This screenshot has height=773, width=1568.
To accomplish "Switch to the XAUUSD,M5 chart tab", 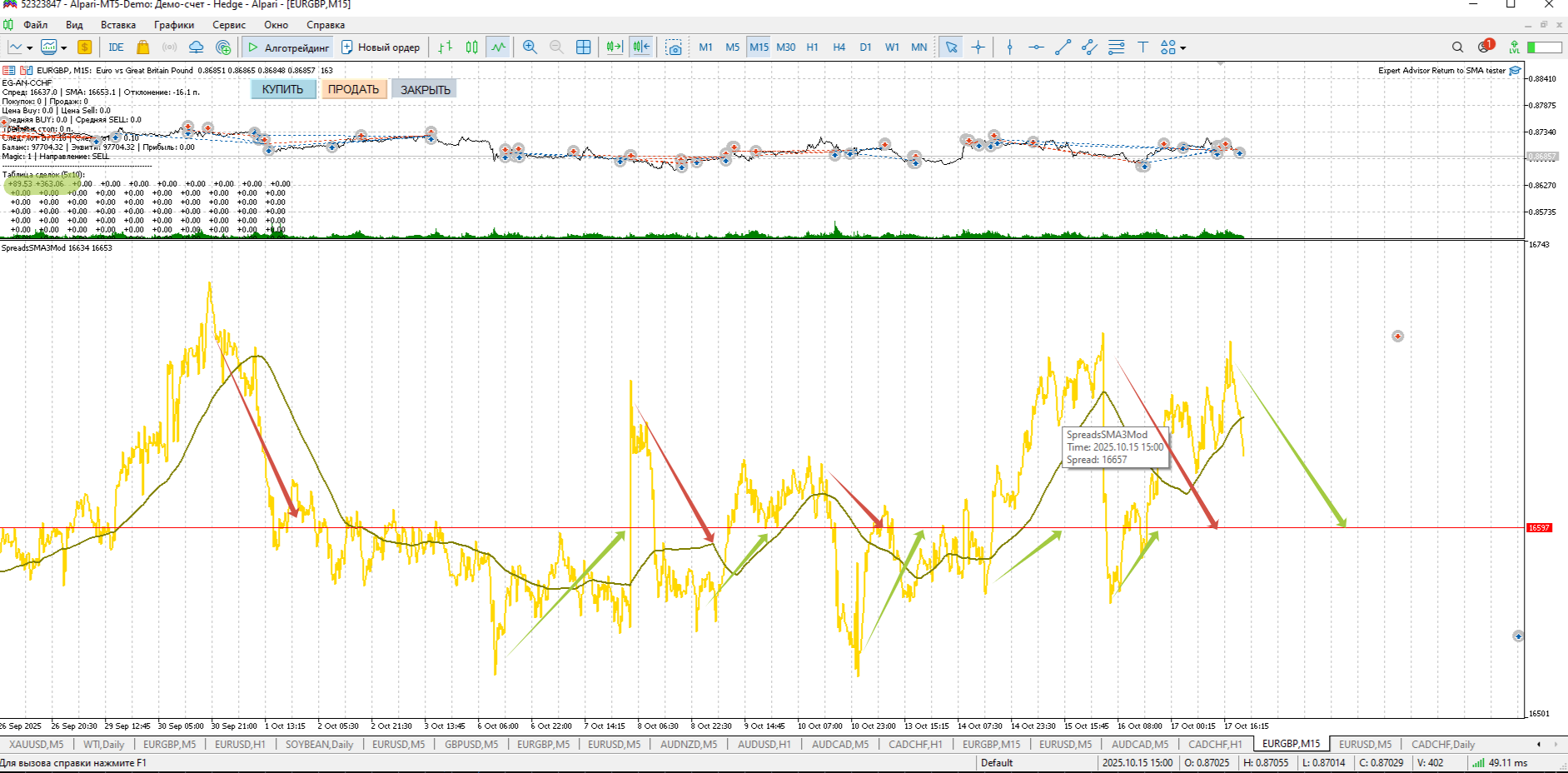I will pyautogui.click(x=36, y=745).
